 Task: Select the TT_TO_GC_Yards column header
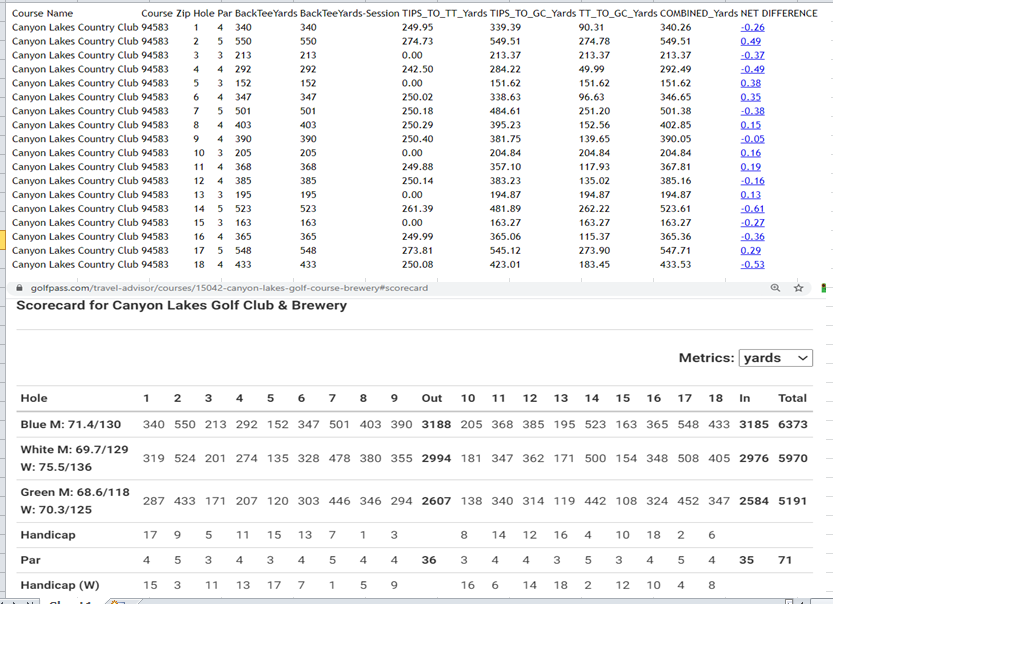618,13
